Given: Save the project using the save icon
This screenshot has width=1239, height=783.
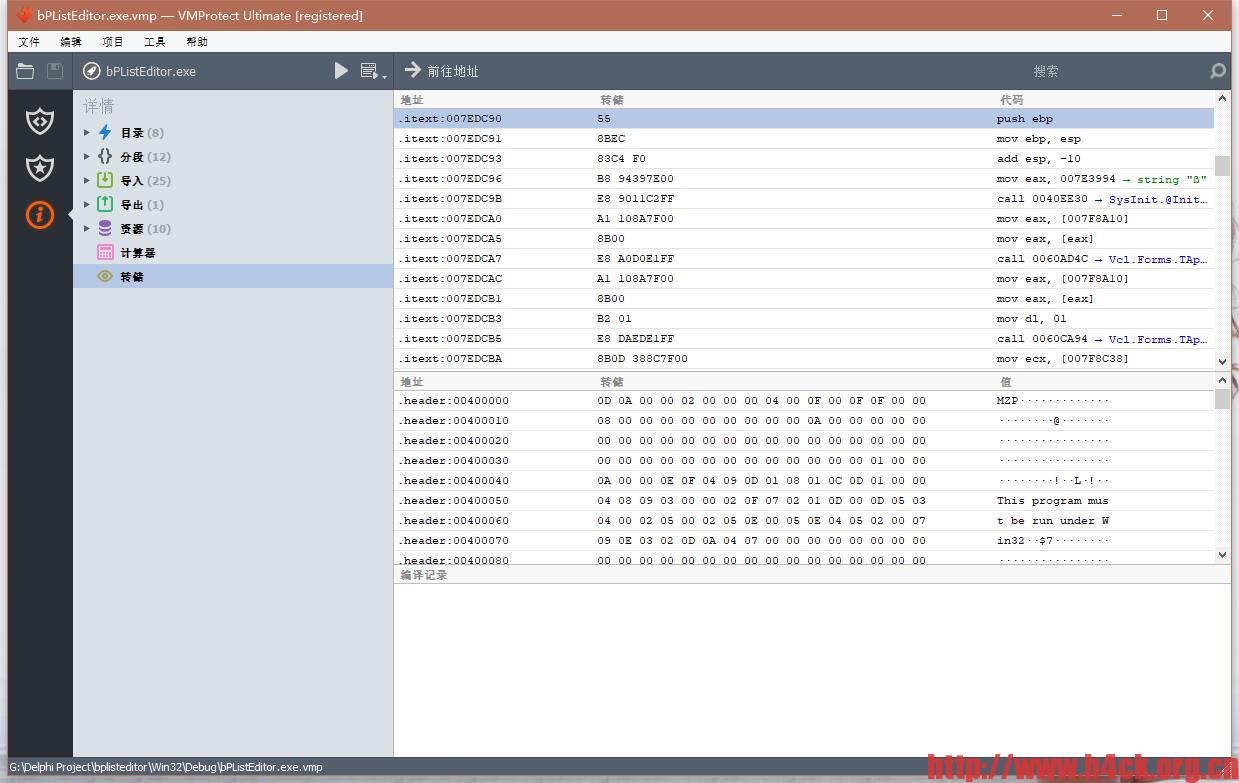Looking at the screenshot, I should coord(54,70).
